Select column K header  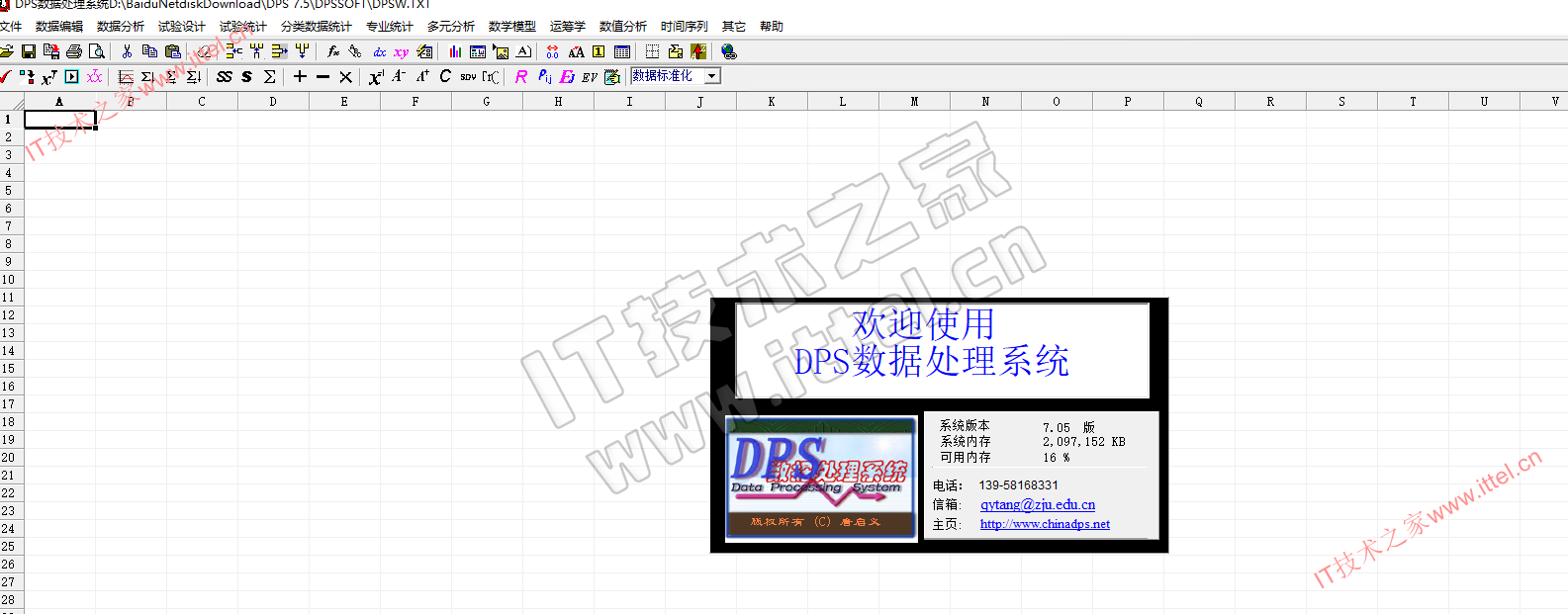[x=772, y=101]
